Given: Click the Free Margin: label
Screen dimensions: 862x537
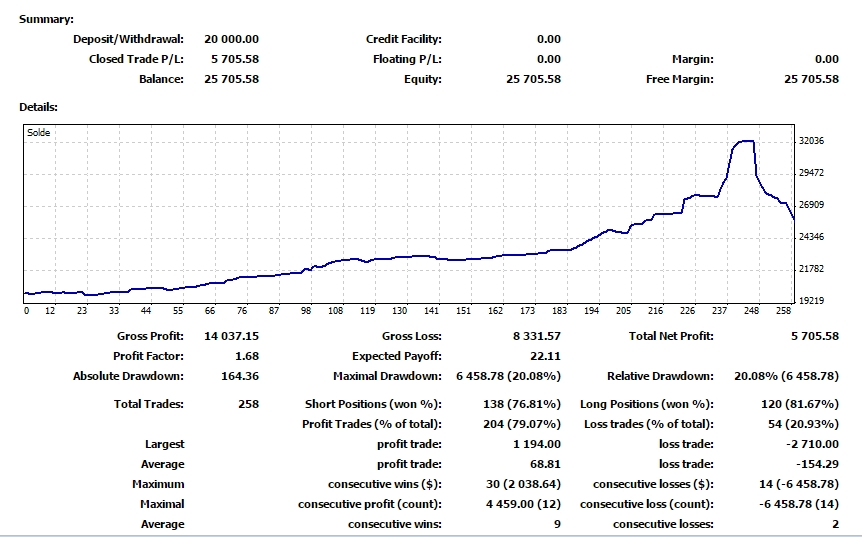Looking at the screenshot, I should [x=679, y=79].
